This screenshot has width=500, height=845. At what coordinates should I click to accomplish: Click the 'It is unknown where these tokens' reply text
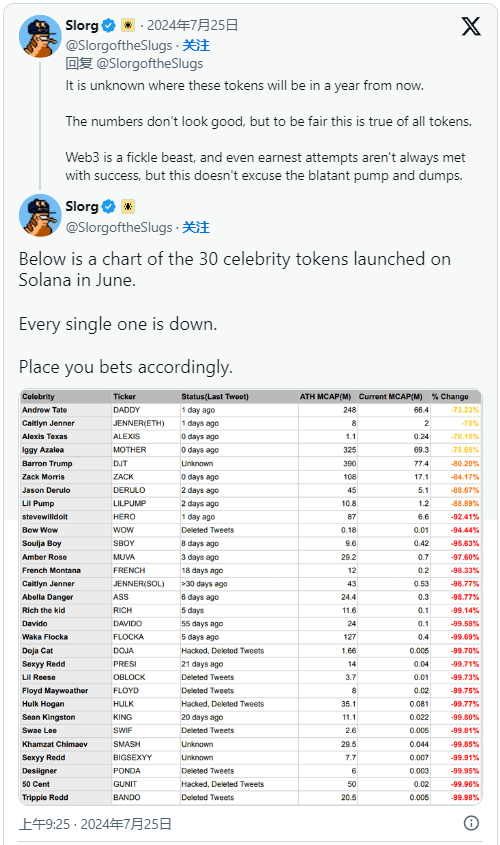pyautogui.click(x=268, y=130)
